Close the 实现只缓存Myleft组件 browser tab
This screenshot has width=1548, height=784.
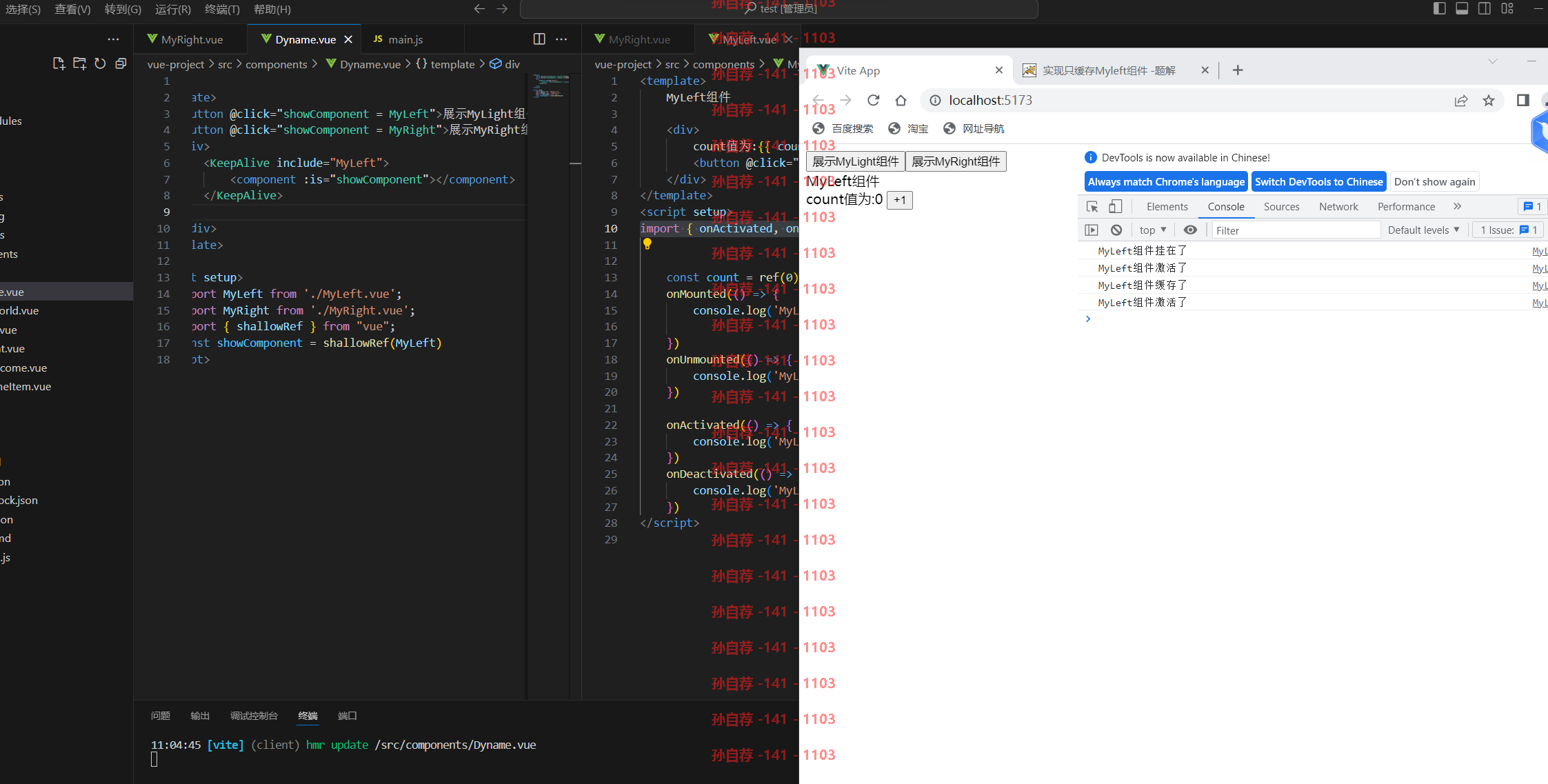[1205, 70]
